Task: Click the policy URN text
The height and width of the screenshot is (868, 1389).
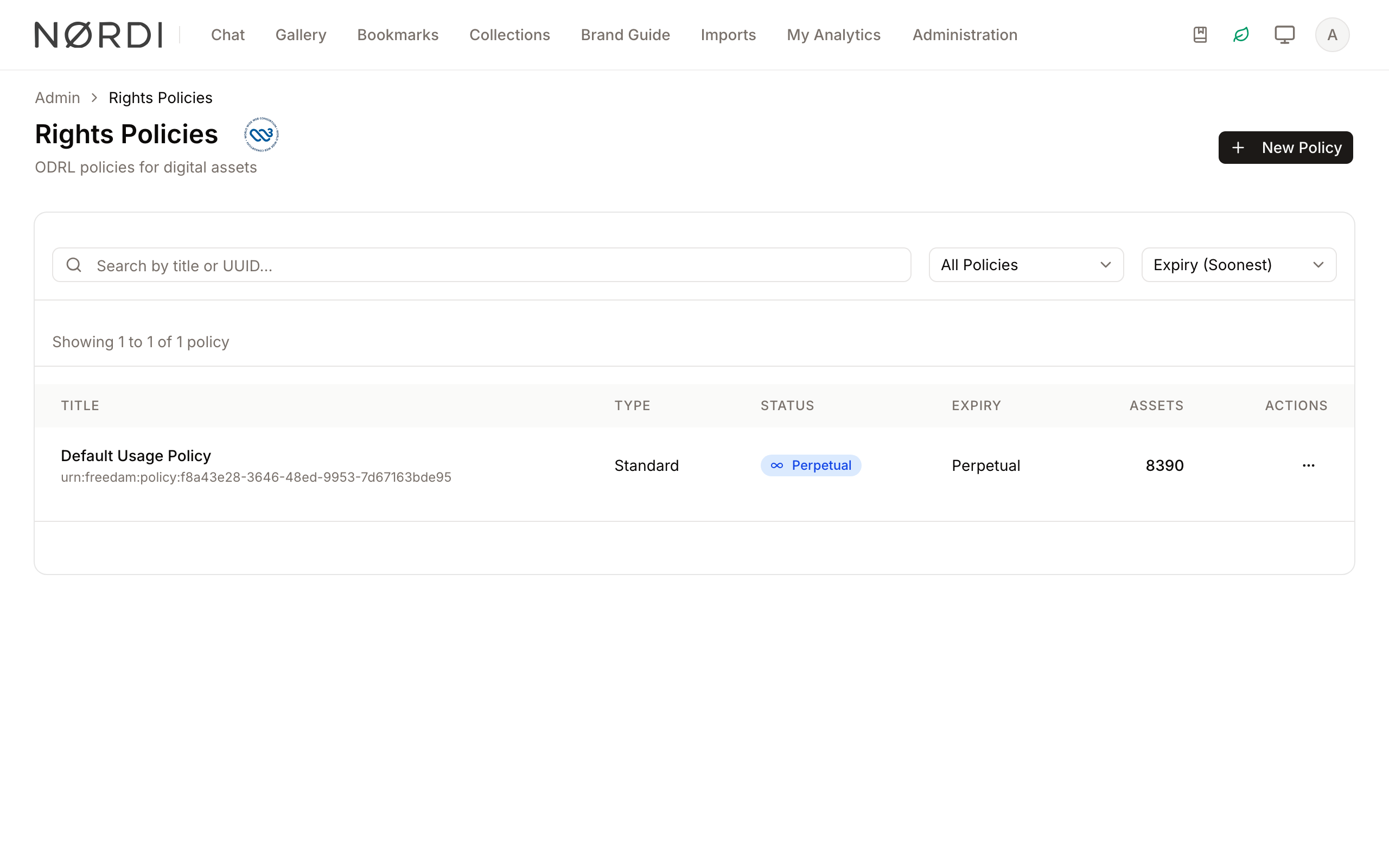Action: 256,477
